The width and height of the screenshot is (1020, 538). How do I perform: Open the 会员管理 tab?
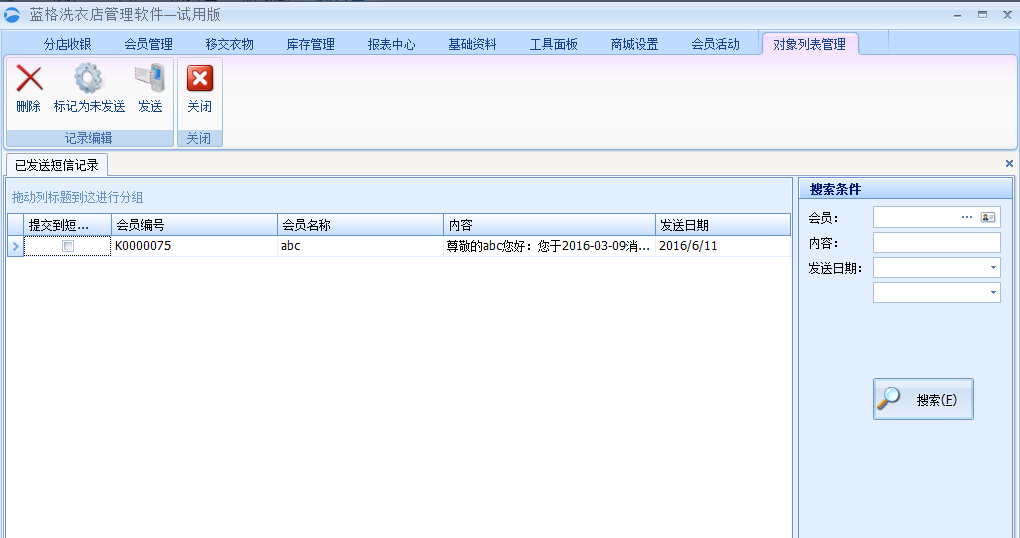pos(148,44)
